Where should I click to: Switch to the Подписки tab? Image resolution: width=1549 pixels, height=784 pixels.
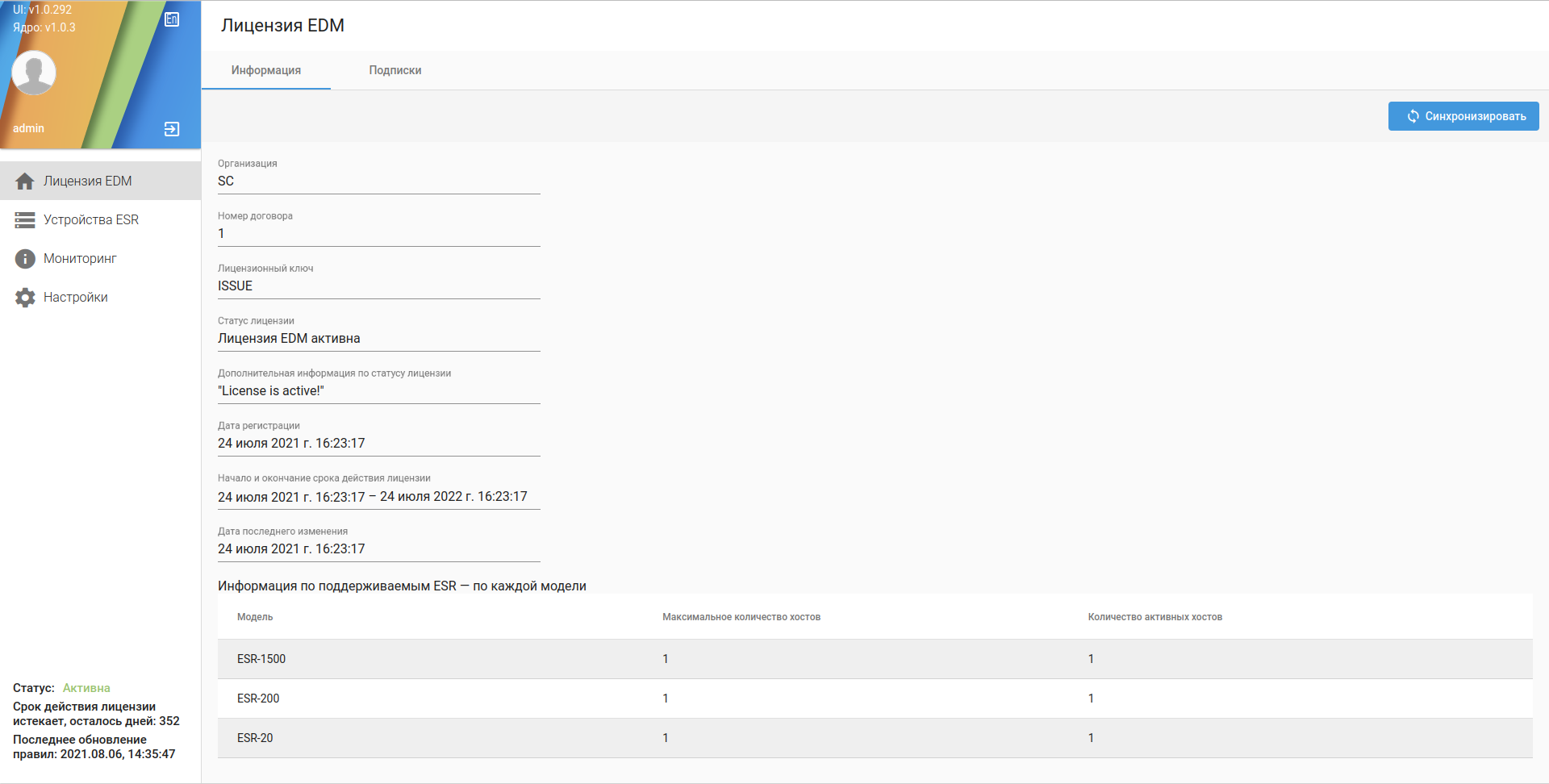(x=395, y=70)
